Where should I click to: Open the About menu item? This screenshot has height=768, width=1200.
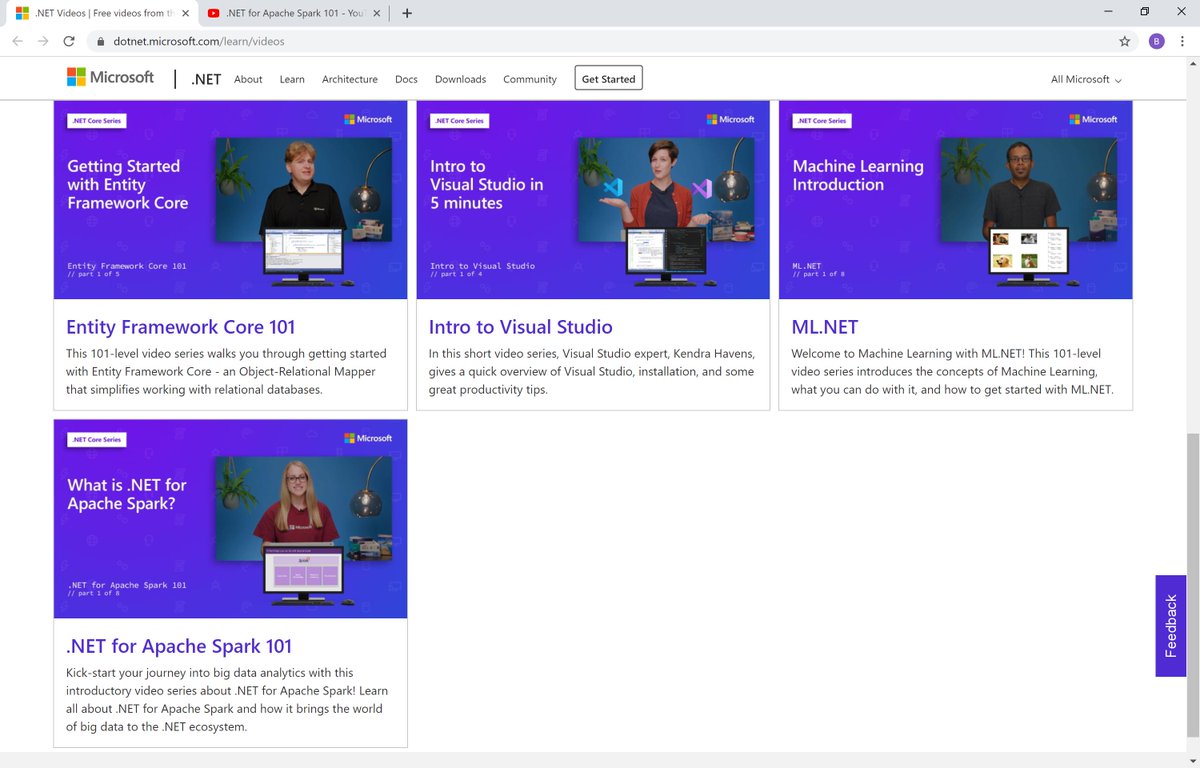(248, 79)
